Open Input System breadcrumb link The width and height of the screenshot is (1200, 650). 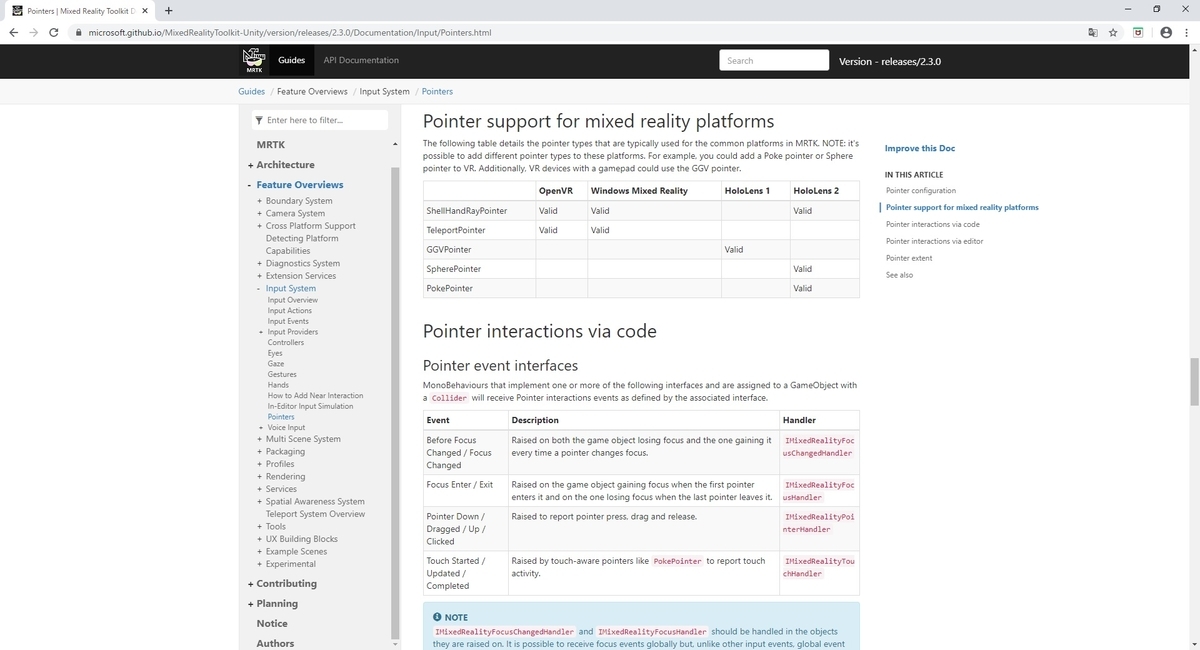pyautogui.click(x=385, y=91)
